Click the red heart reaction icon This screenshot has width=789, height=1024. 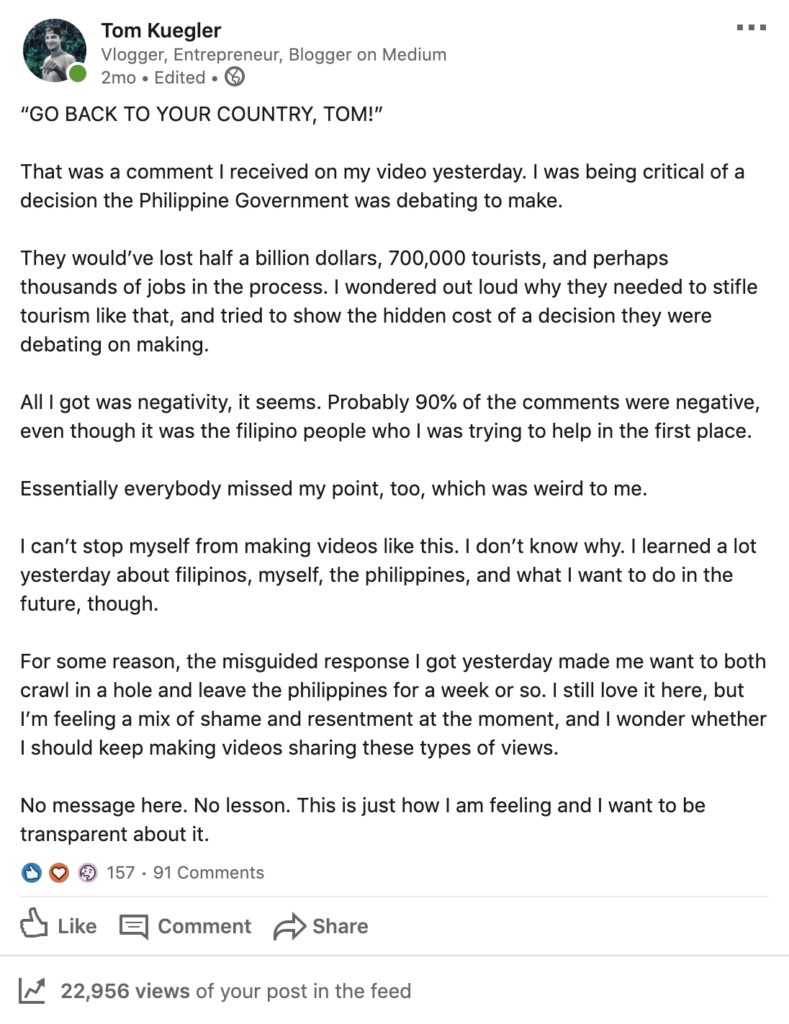point(59,872)
